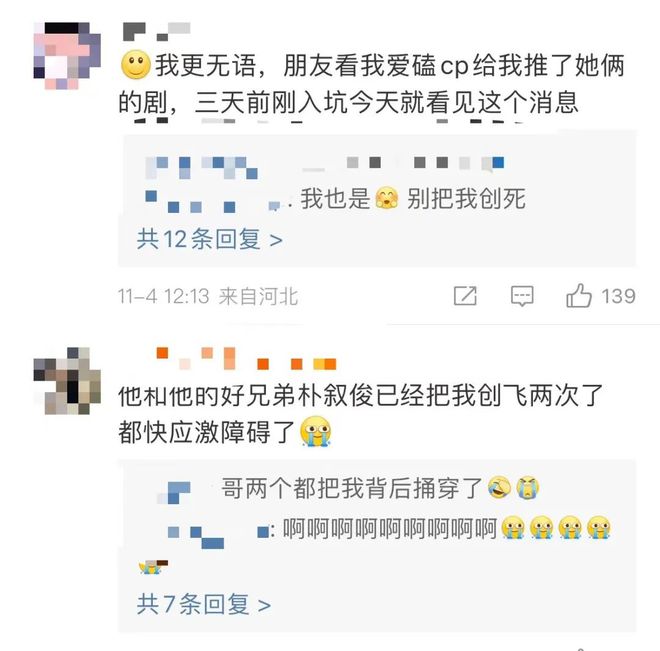660x651 pixels.
Task: Tap the crying emoji after 都快应激障碍了
Action: [315, 431]
